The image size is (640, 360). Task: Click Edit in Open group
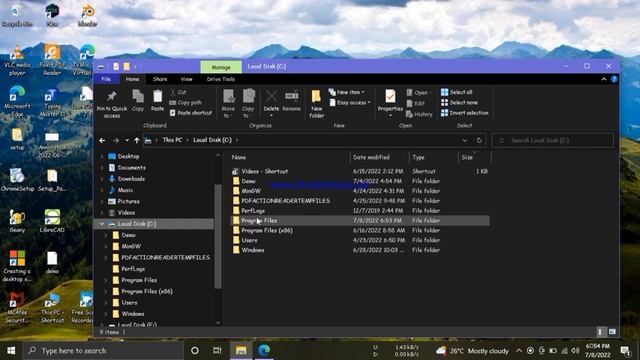pos(416,104)
